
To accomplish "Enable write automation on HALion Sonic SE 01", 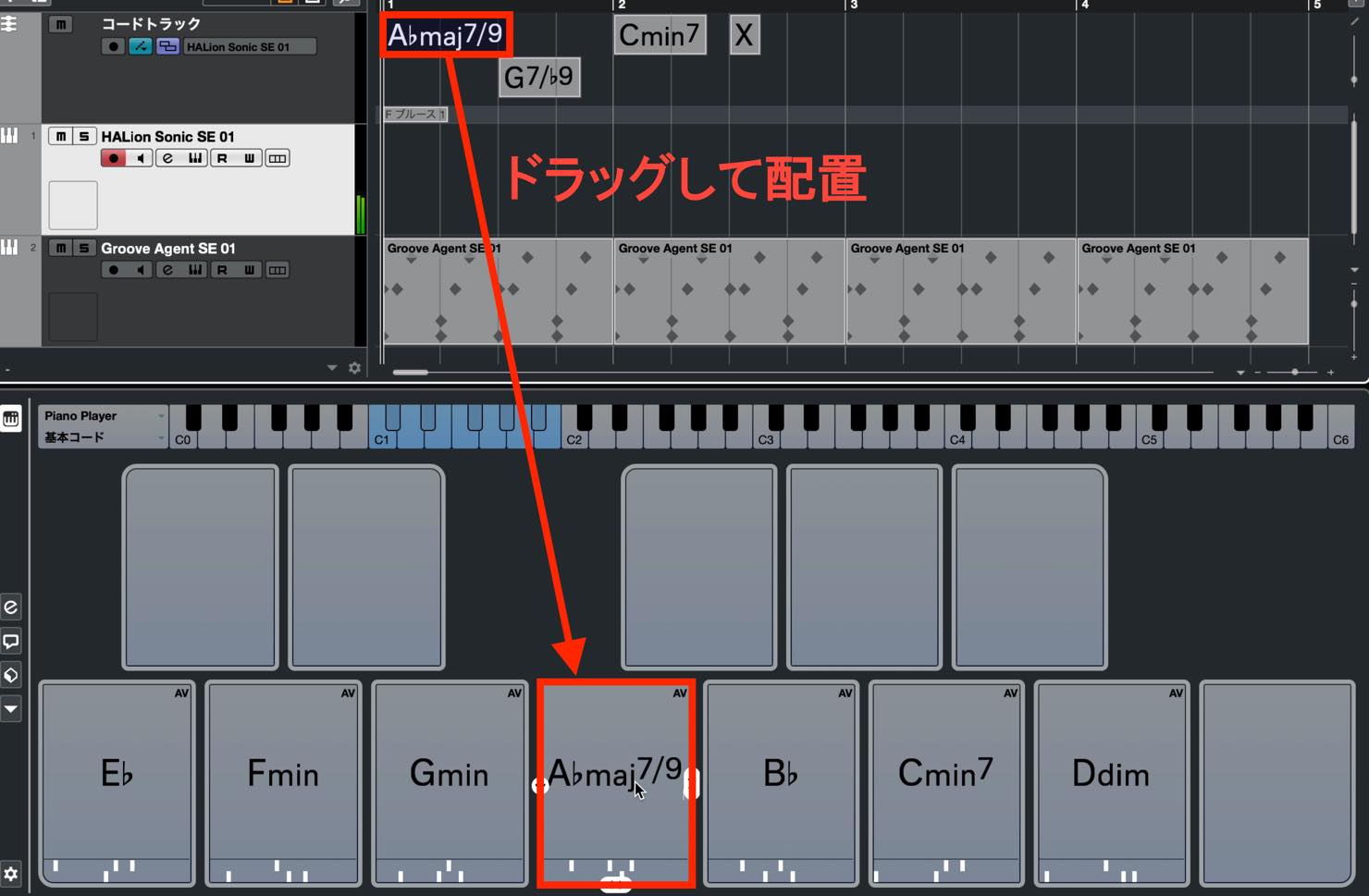I will pos(249,158).
